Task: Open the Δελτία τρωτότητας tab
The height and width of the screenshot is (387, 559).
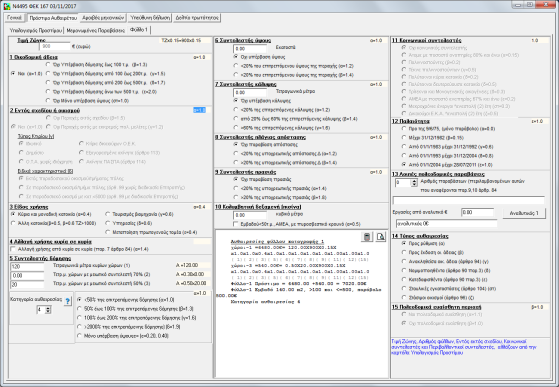Action: pos(197,17)
